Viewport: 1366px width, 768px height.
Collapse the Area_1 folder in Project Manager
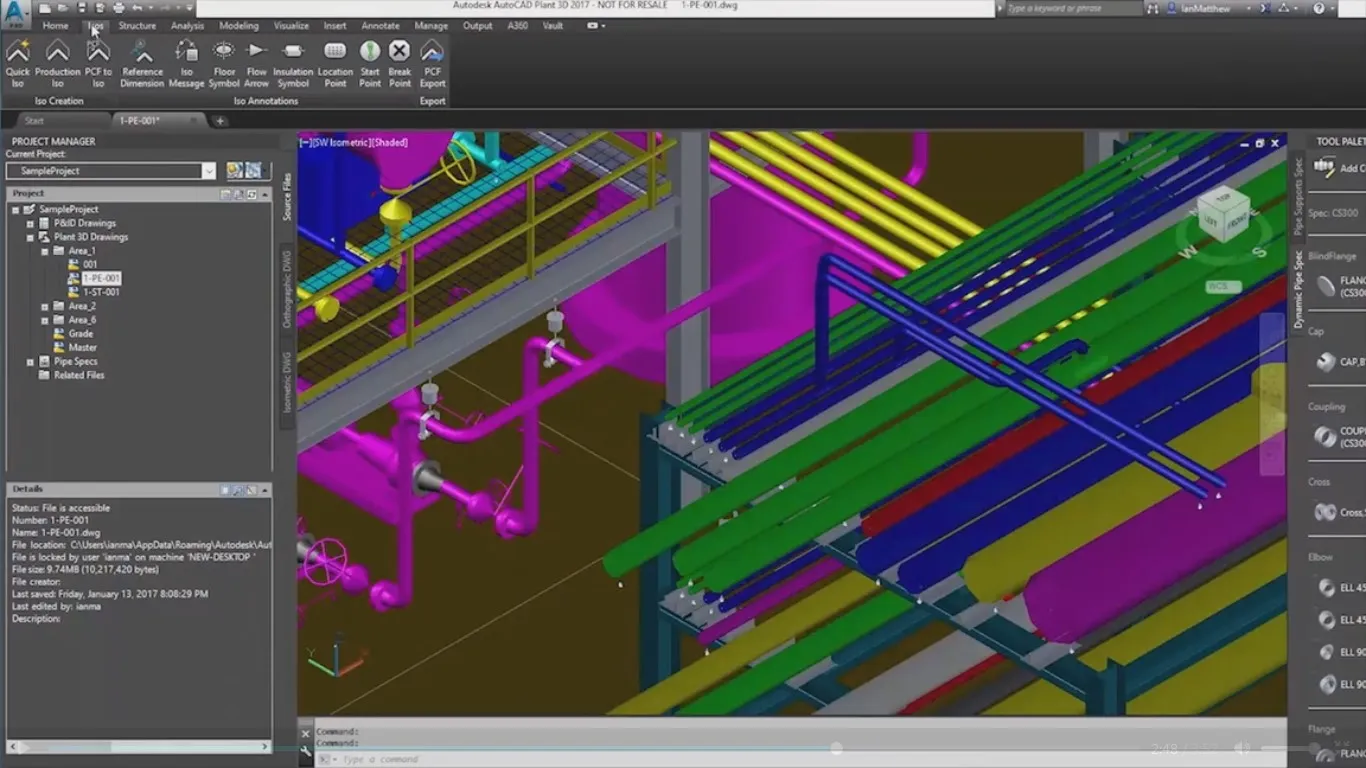(x=46, y=250)
